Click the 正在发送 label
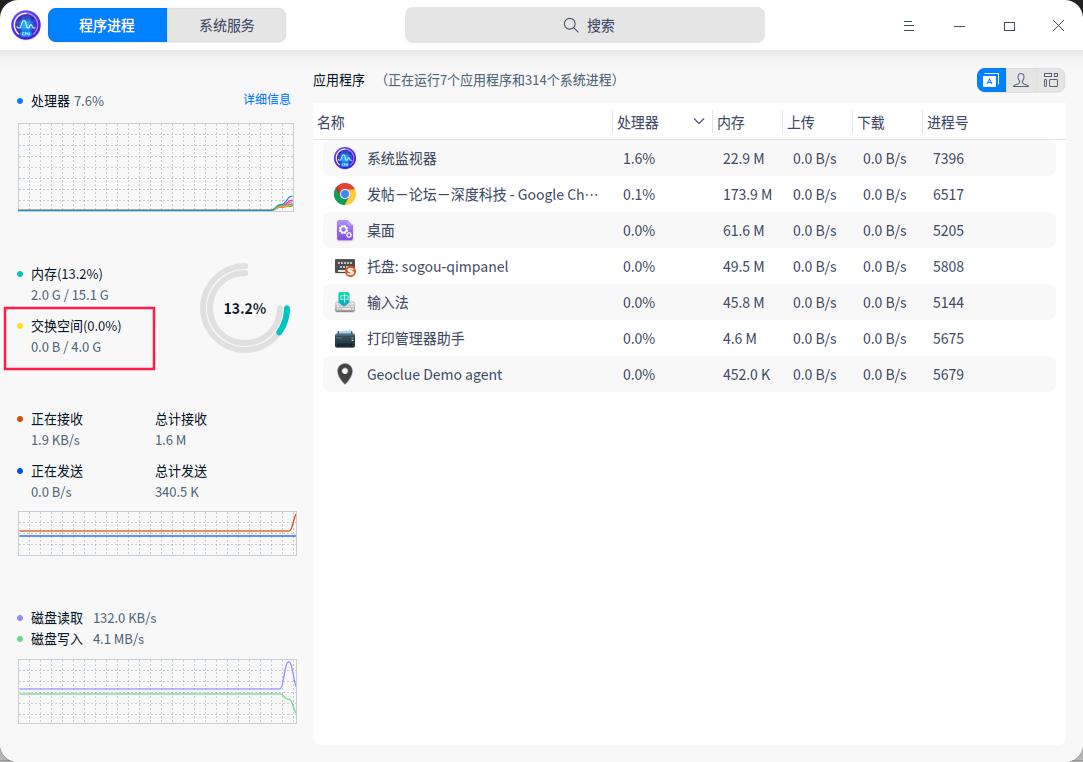Image resolution: width=1083 pixels, height=762 pixels. point(57,471)
